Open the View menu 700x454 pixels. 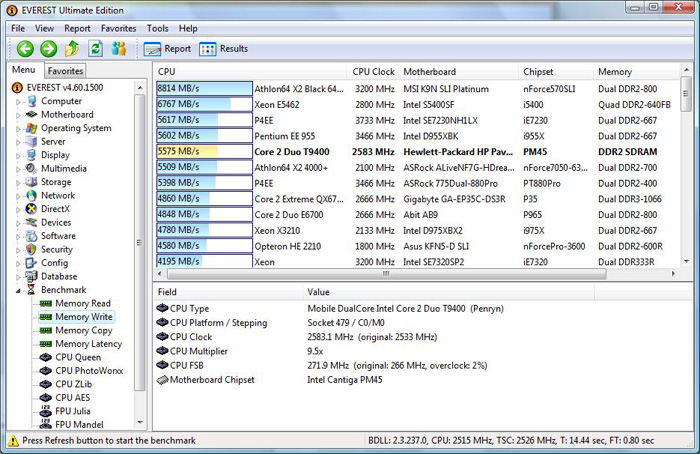[44, 29]
